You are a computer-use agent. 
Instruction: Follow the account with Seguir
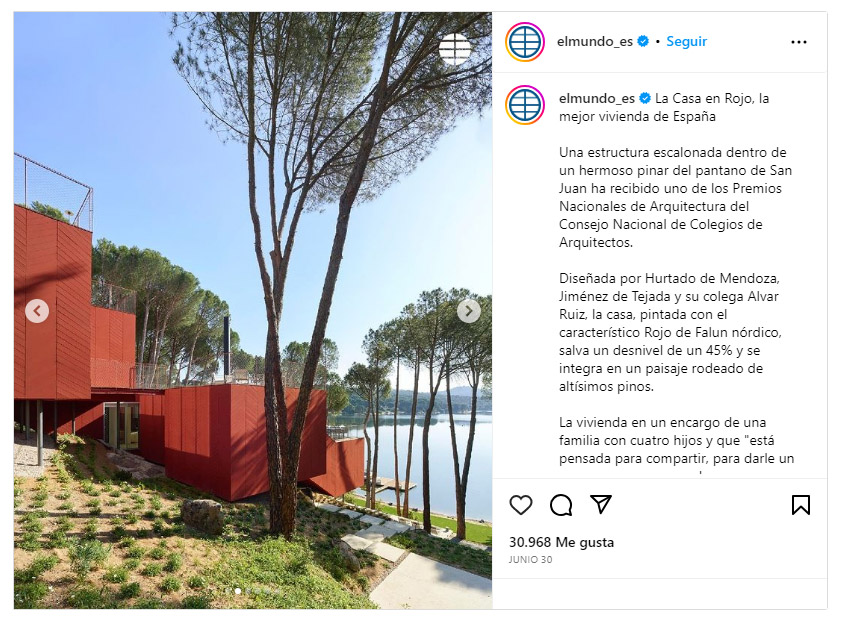point(687,41)
